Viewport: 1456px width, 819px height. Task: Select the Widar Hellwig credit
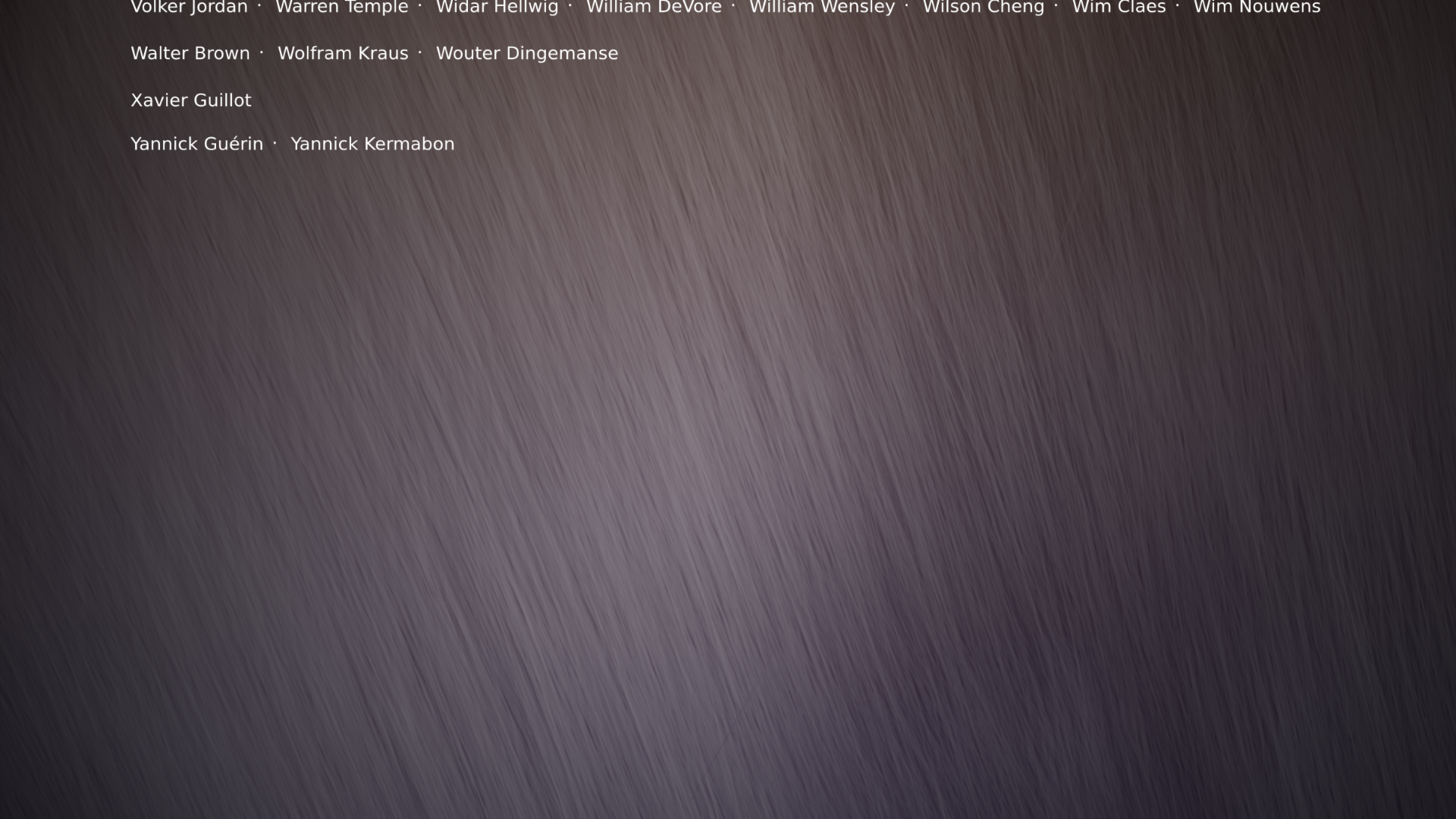click(x=497, y=7)
